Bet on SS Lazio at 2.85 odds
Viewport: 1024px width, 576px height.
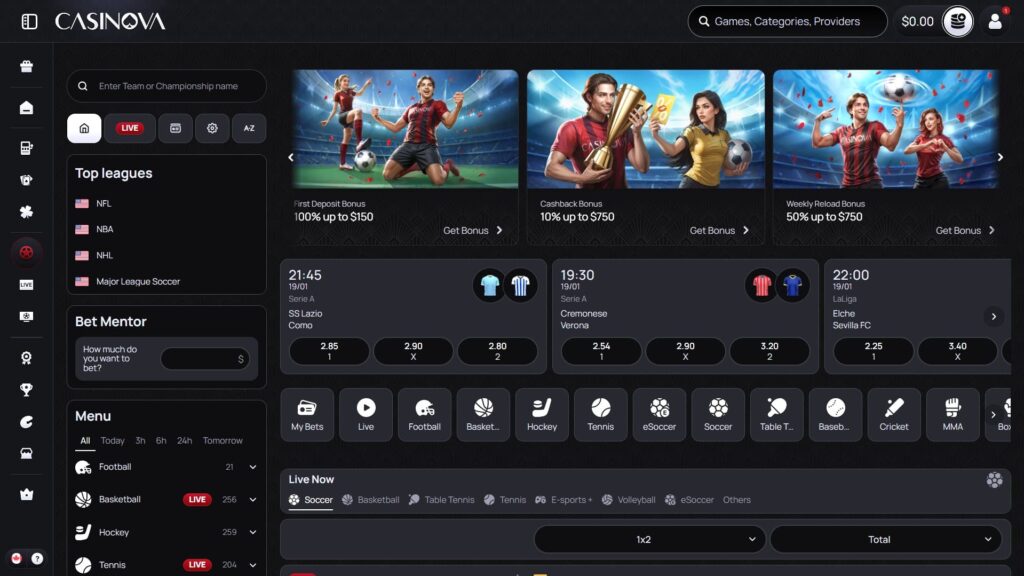point(328,351)
